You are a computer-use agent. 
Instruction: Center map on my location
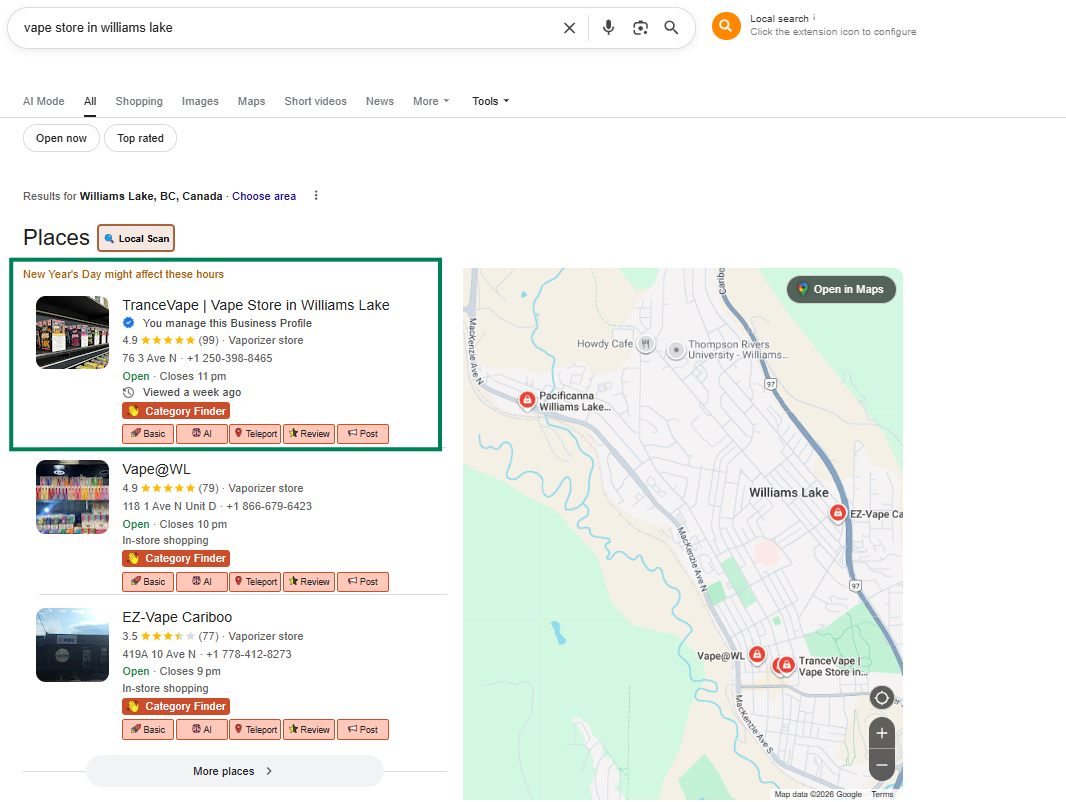tap(881, 698)
